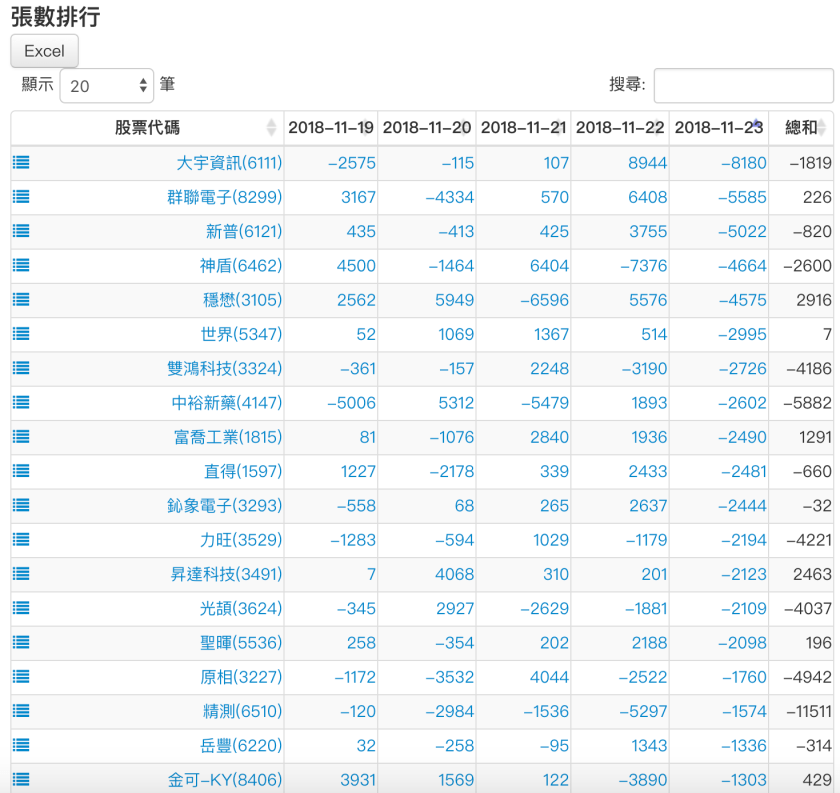Click the list icon beside 精測(6510)
Image resolution: width=840 pixels, height=793 pixels.
20,711
